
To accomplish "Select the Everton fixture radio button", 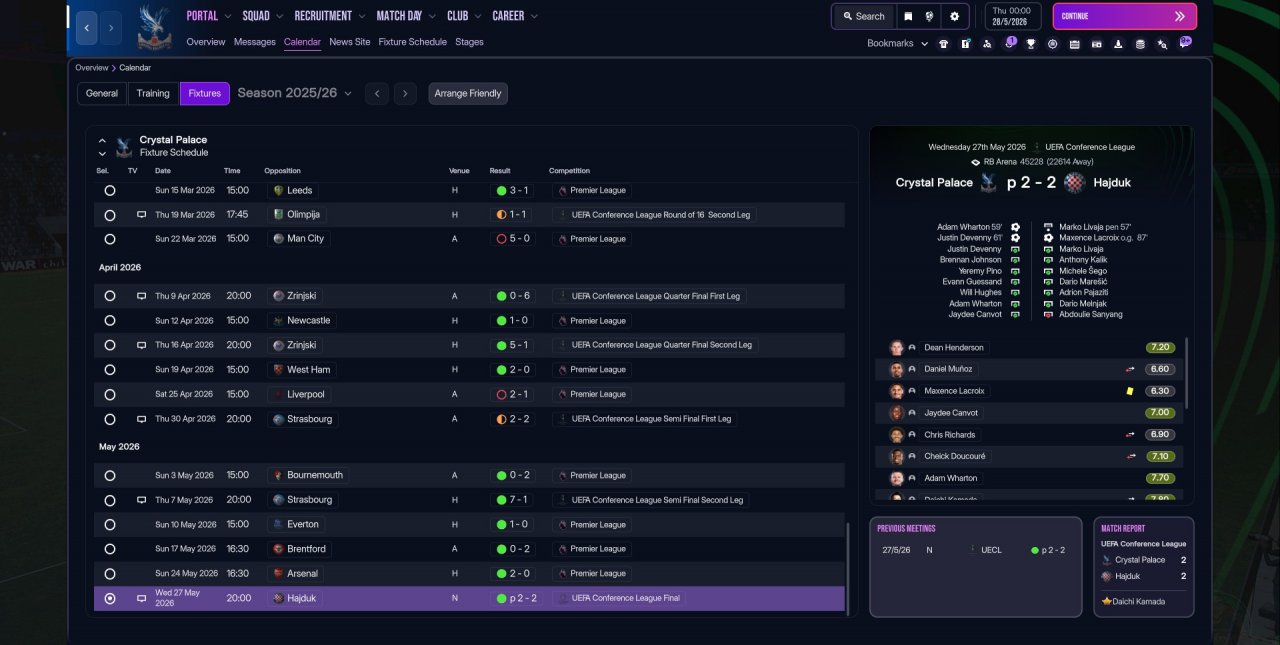I will (110, 524).
